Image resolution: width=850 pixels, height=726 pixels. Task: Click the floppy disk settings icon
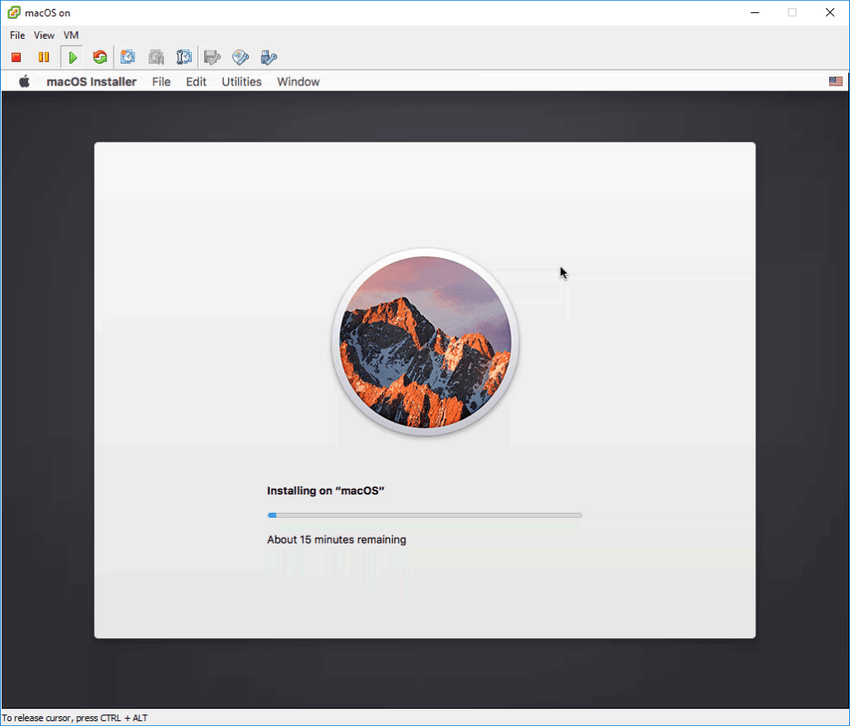(212, 57)
